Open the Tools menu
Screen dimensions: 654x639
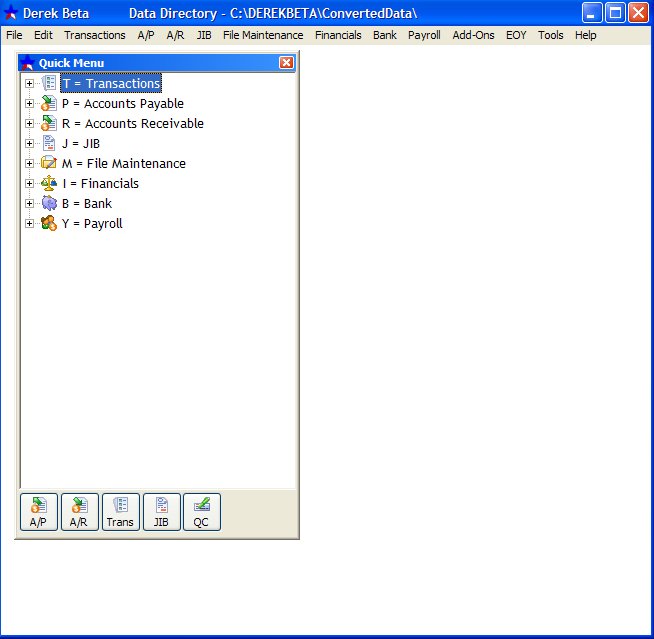tap(551, 35)
